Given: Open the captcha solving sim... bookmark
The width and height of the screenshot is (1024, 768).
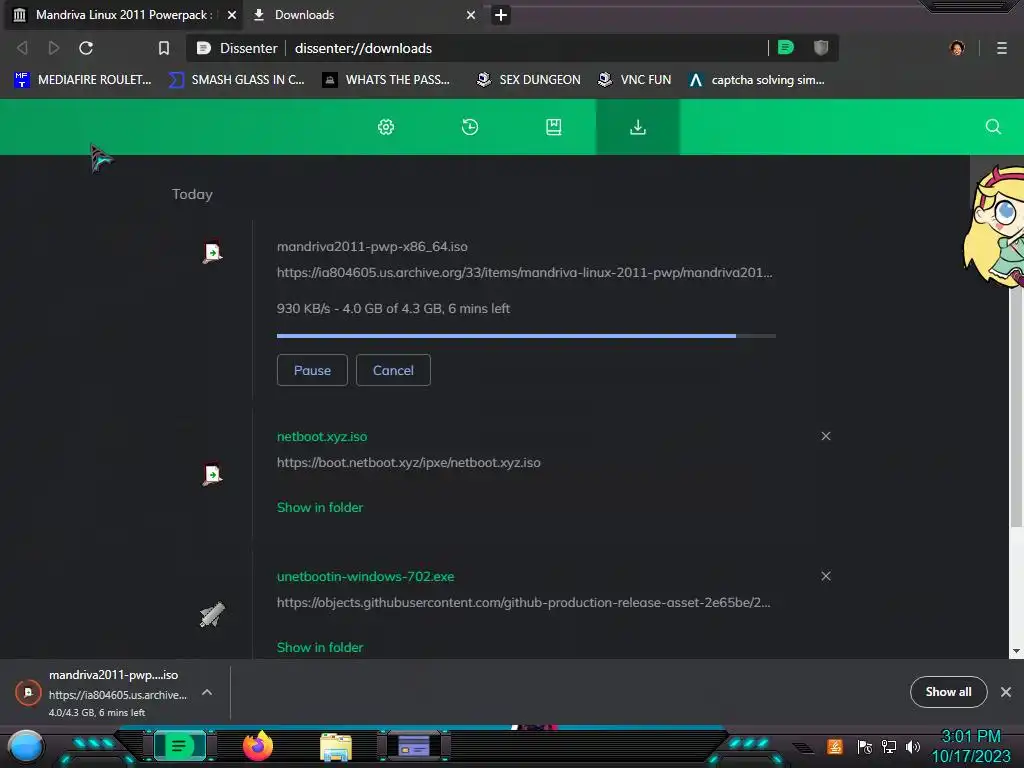Looking at the screenshot, I should coord(757,80).
